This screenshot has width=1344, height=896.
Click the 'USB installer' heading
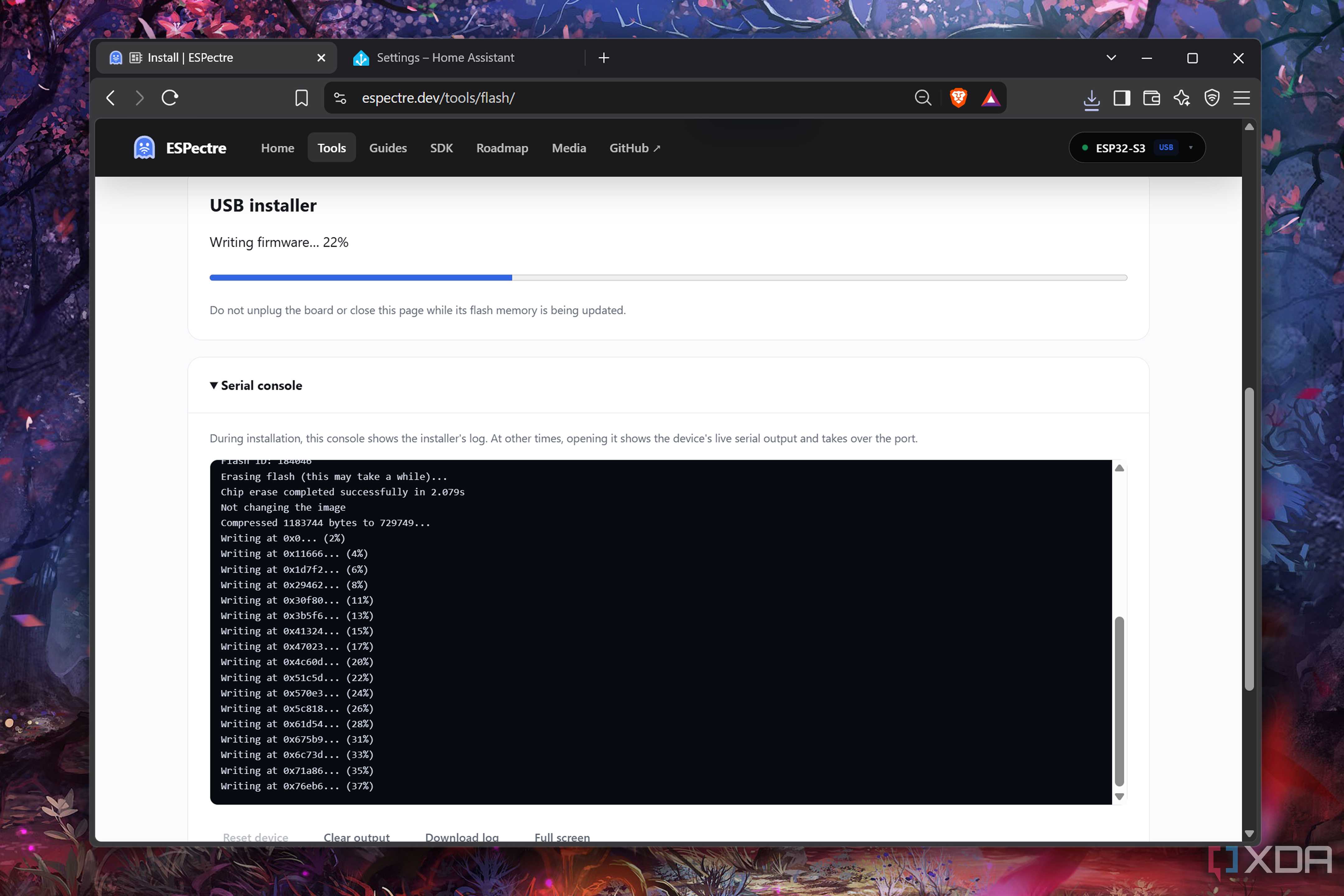[263, 206]
